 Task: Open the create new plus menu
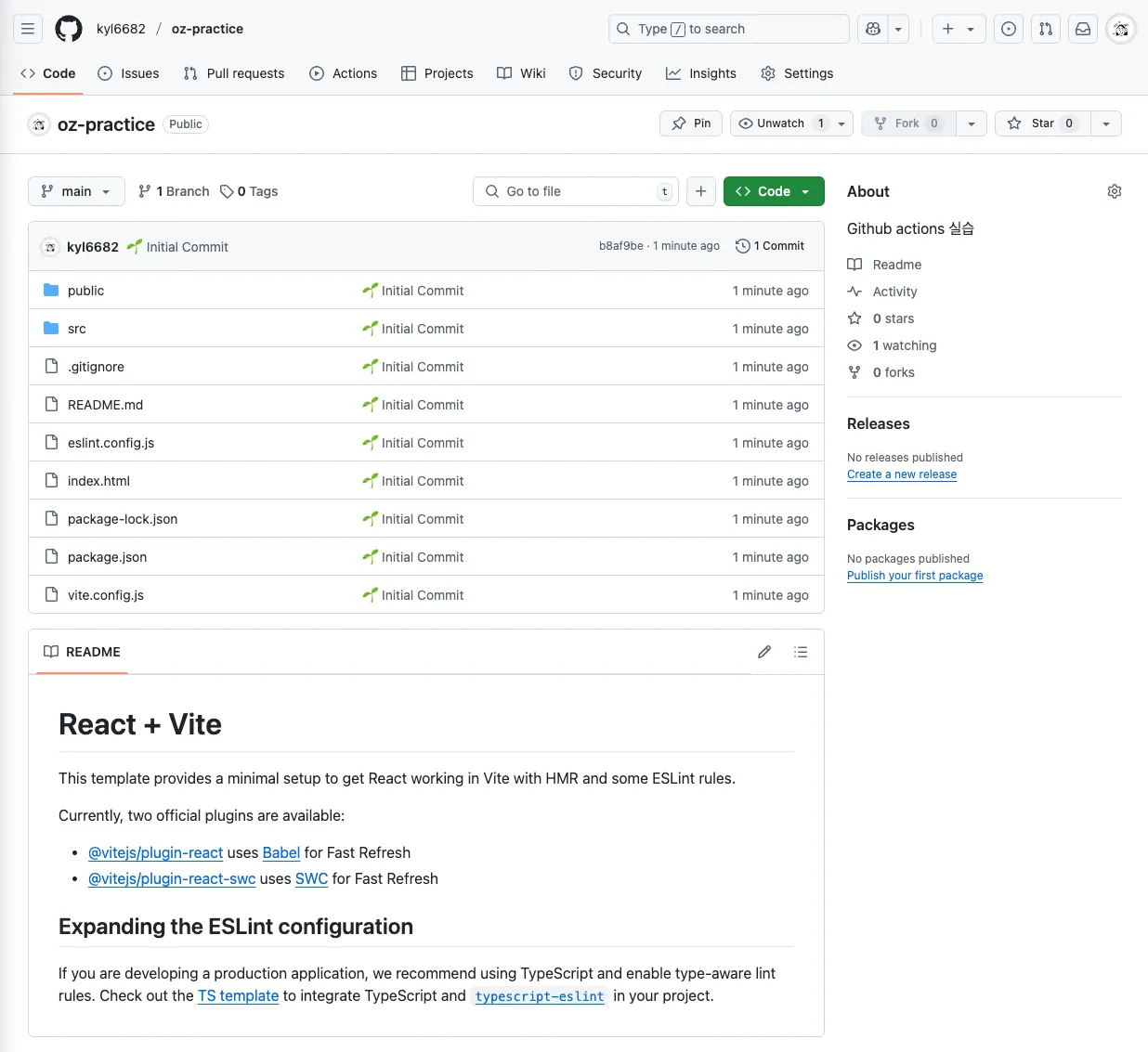tap(959, 29)
